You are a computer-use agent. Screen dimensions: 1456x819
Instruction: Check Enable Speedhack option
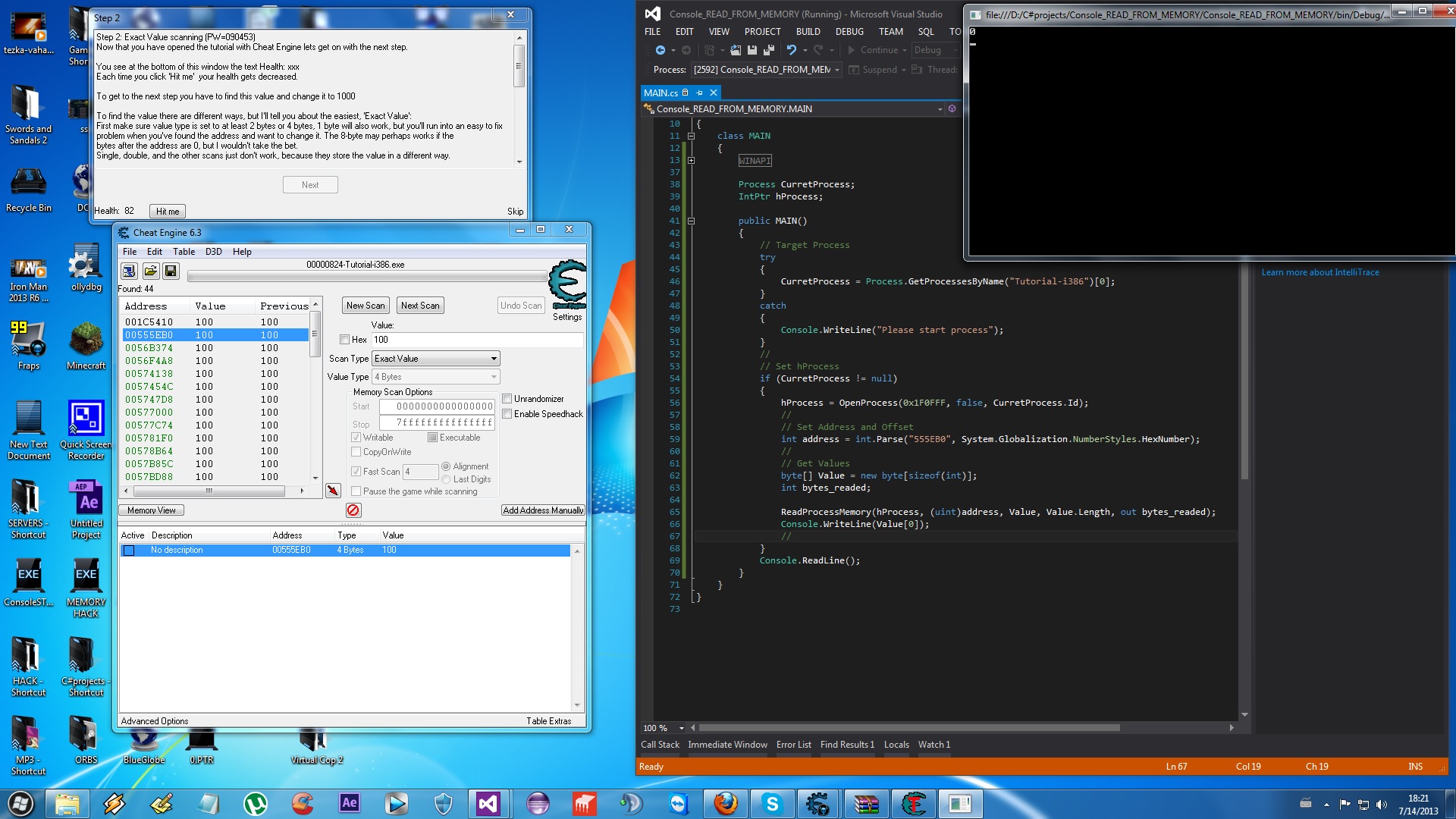[x=507, y=414]
